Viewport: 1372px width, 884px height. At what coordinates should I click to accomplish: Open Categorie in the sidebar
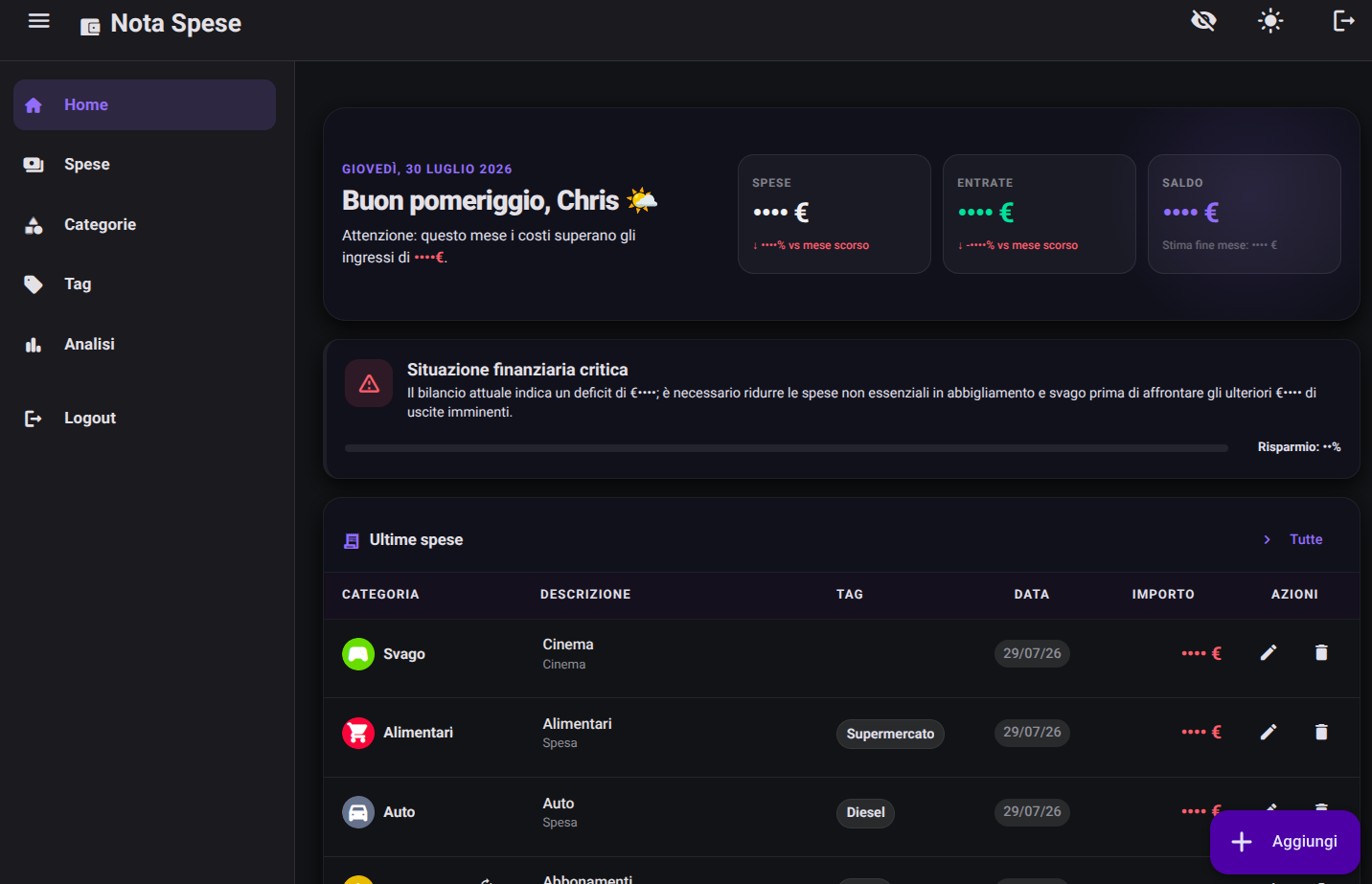coord(145,224)
